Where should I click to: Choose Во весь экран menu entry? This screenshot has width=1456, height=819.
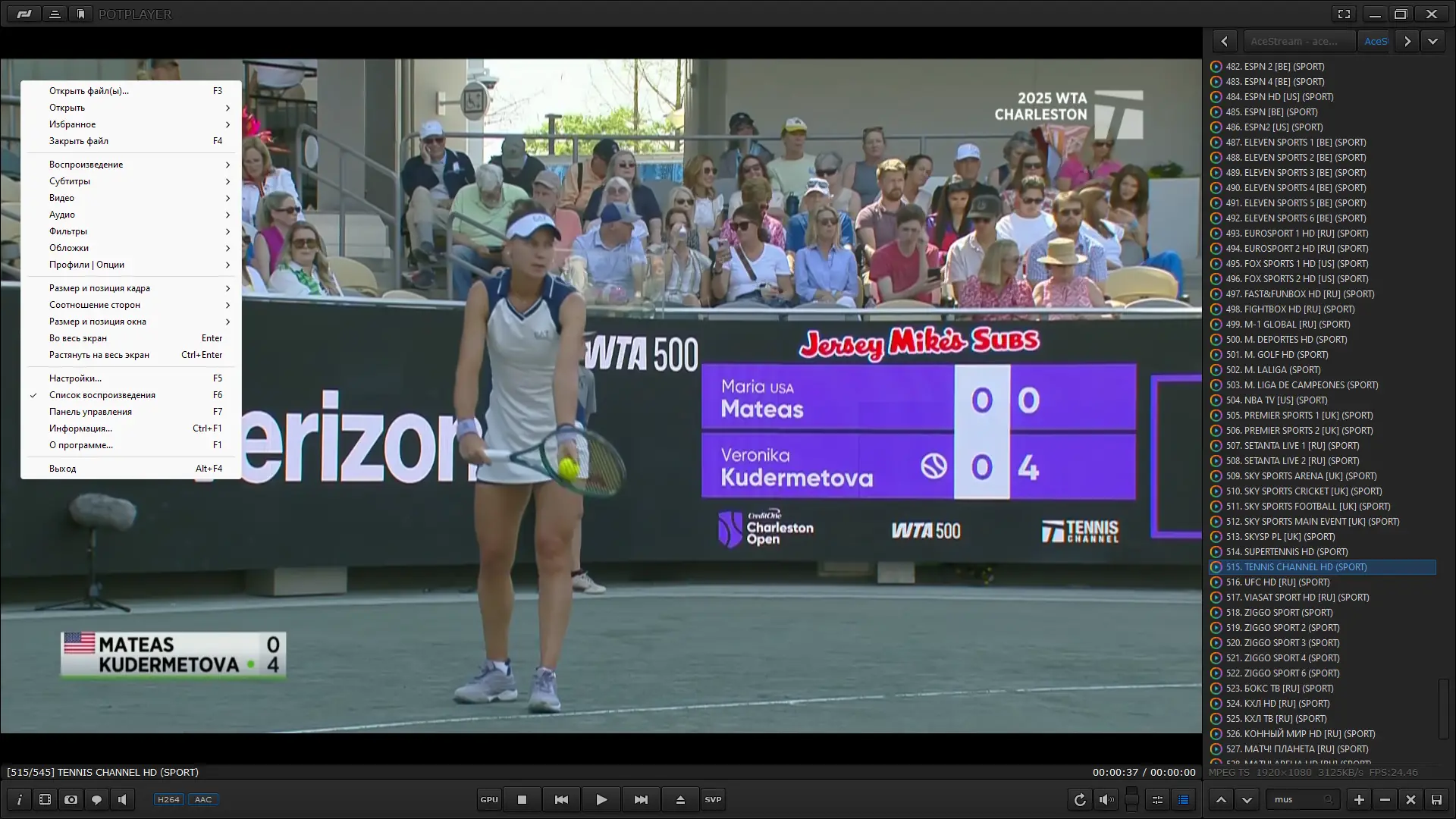[78, 338]
